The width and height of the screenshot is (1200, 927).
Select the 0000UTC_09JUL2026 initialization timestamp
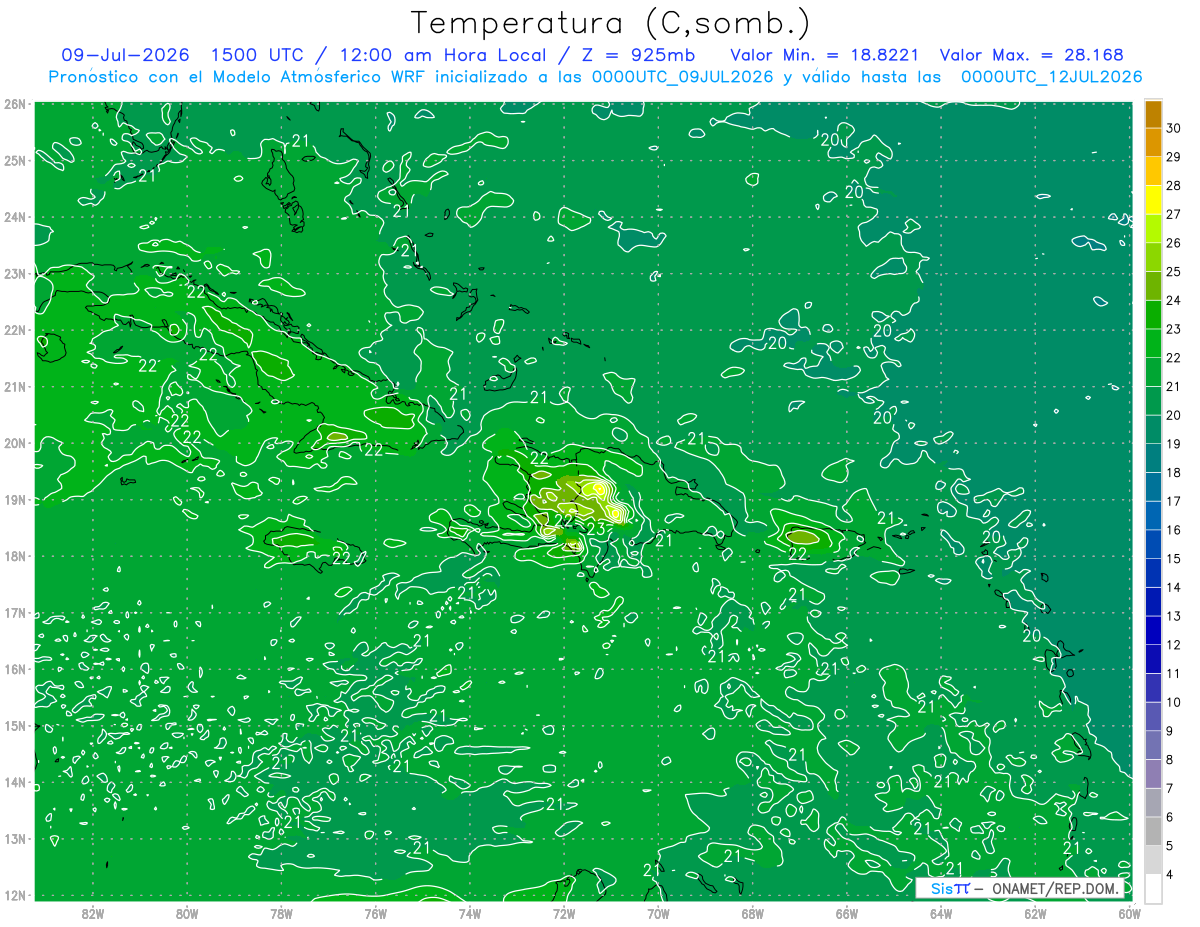(x=683, y=77)
